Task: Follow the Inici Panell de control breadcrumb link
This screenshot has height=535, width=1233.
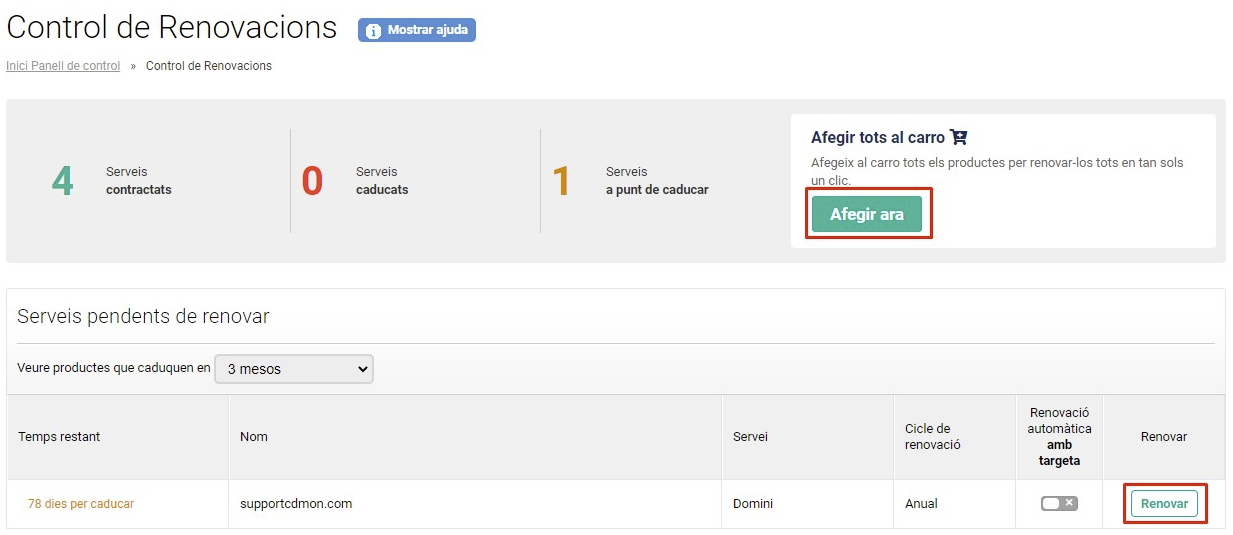Action: pos(63,66)
